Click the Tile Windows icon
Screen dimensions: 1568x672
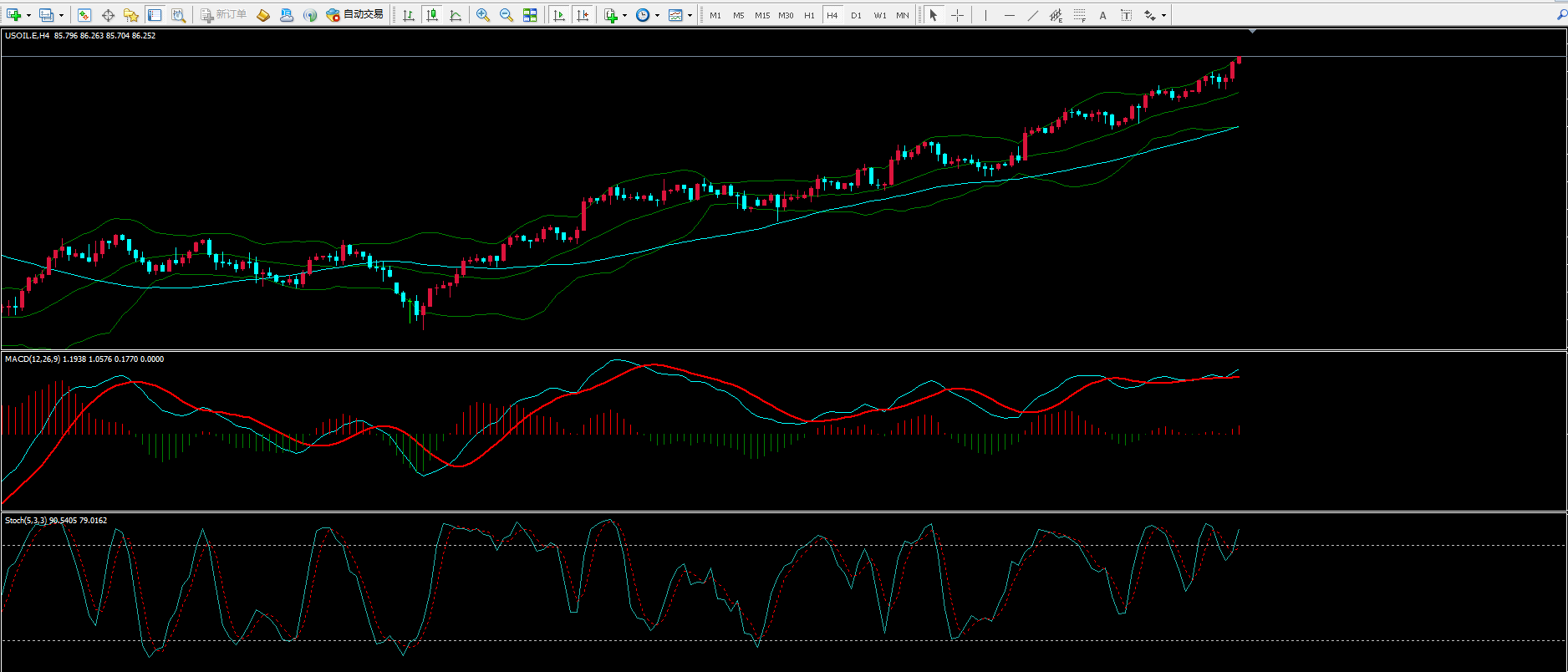[530, 15]
